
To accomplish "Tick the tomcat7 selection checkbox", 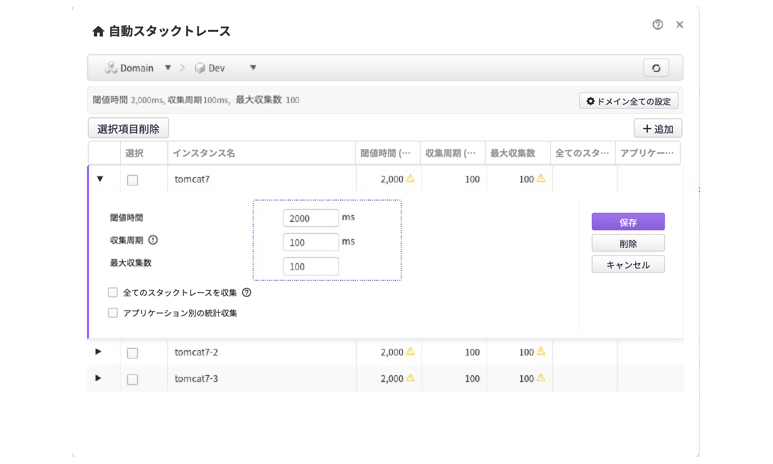I will point(133,180).
